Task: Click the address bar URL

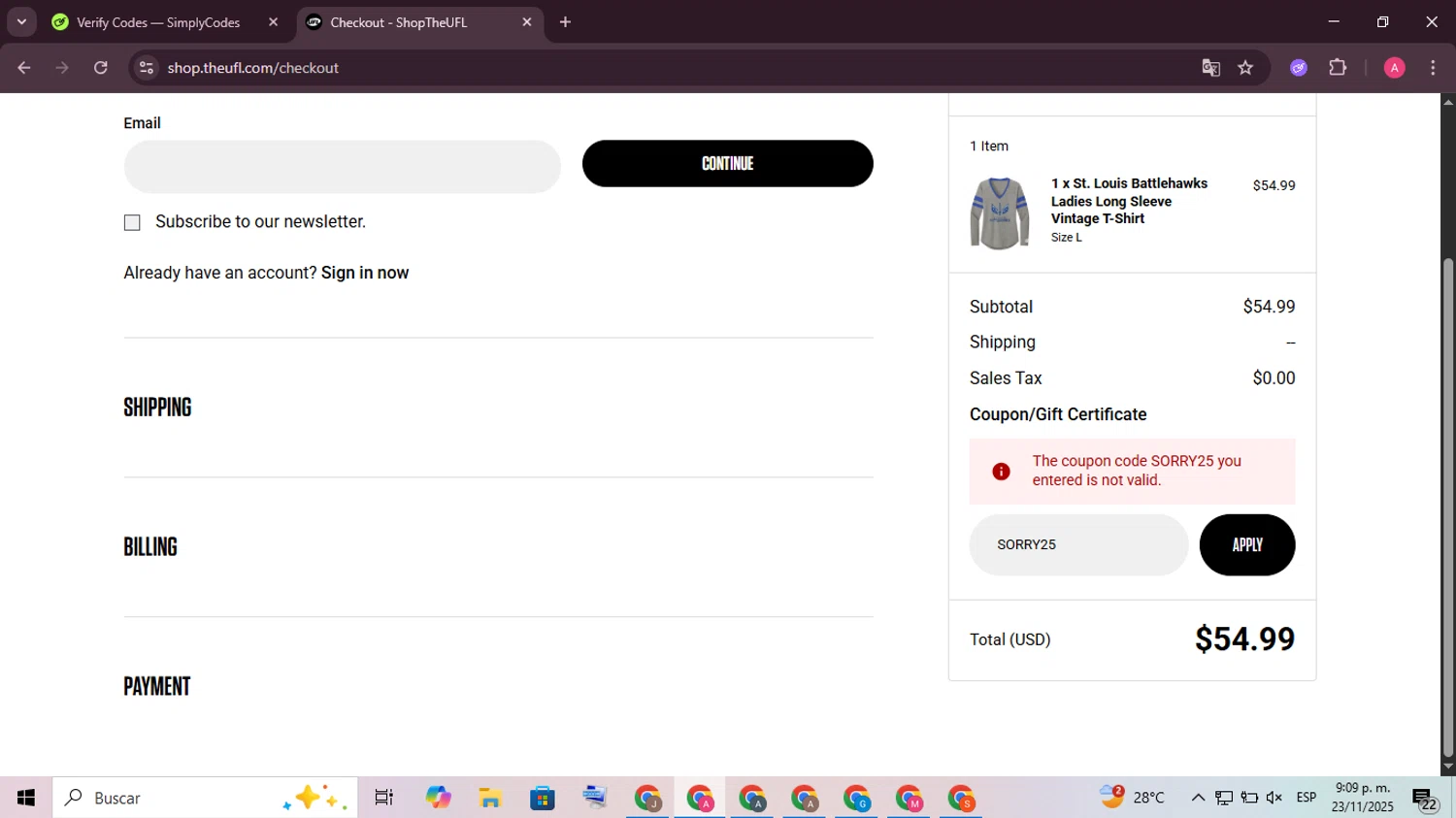Action: pyautogui.click(x=252, y=68)
